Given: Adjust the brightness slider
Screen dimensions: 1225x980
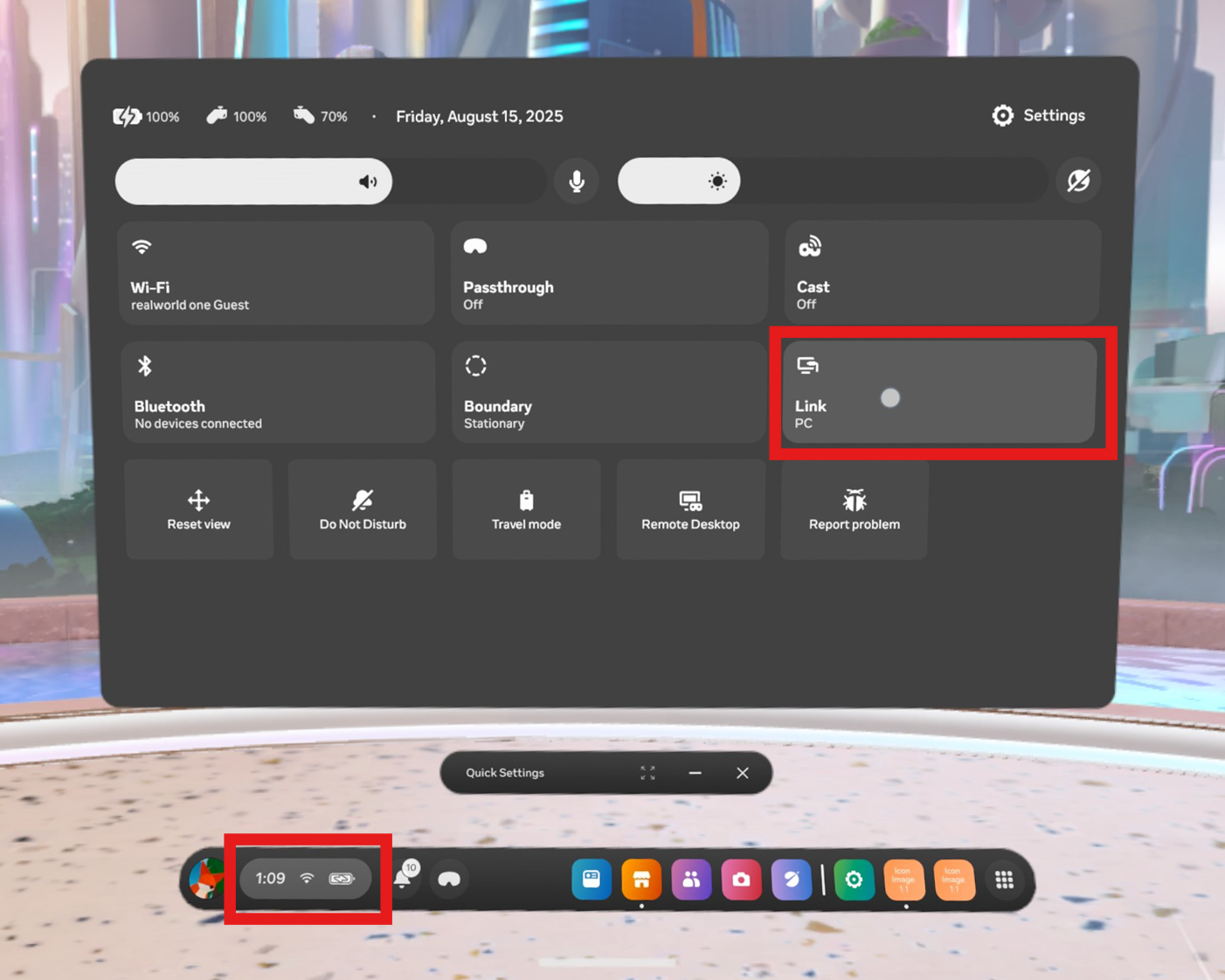Looking at the screenshot, I should point(718,181).
